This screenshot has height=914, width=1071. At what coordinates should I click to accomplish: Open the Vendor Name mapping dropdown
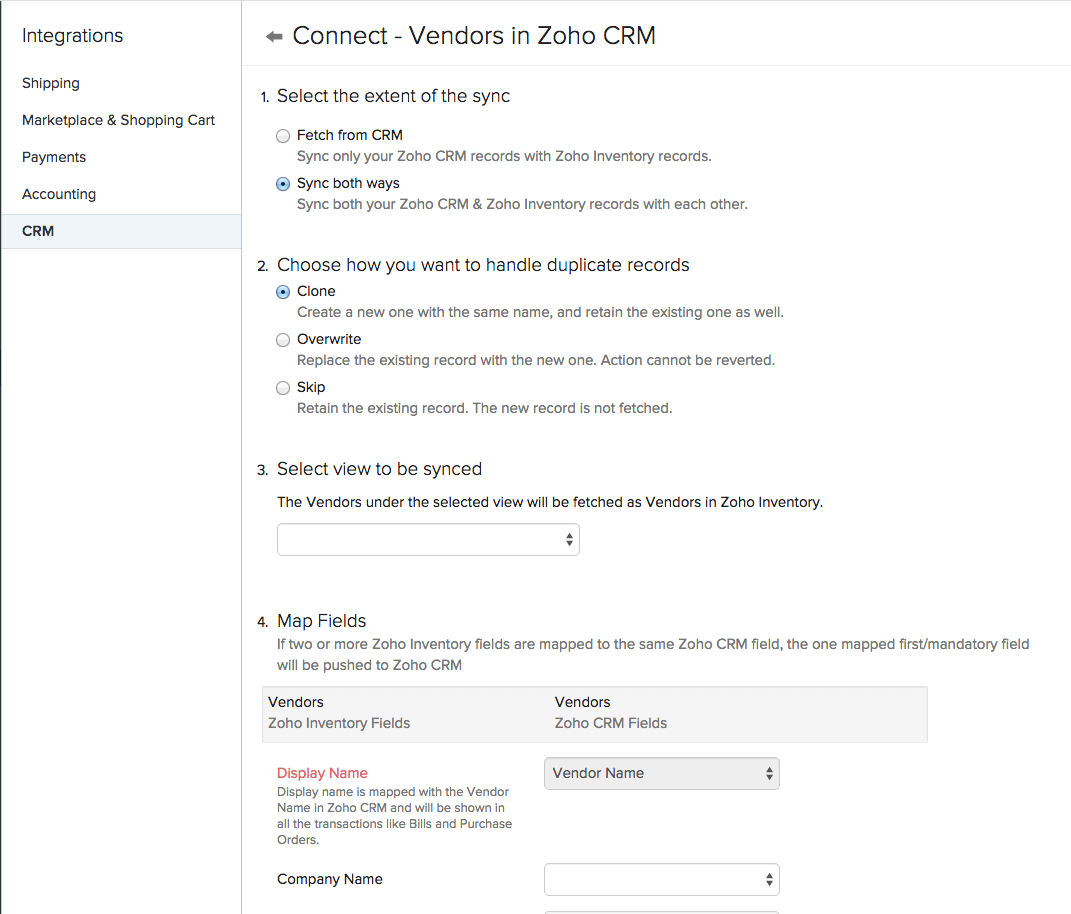(x=661, y=773)
